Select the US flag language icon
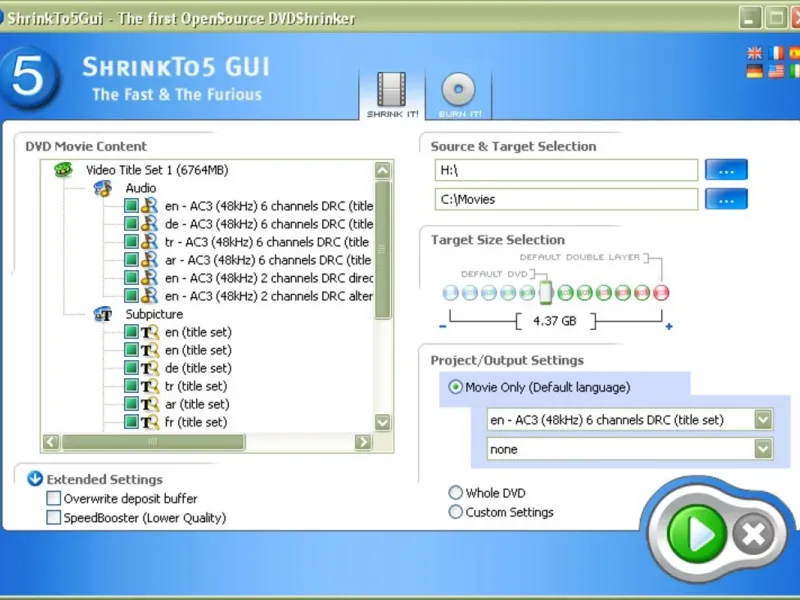 [x=776, y=71]
